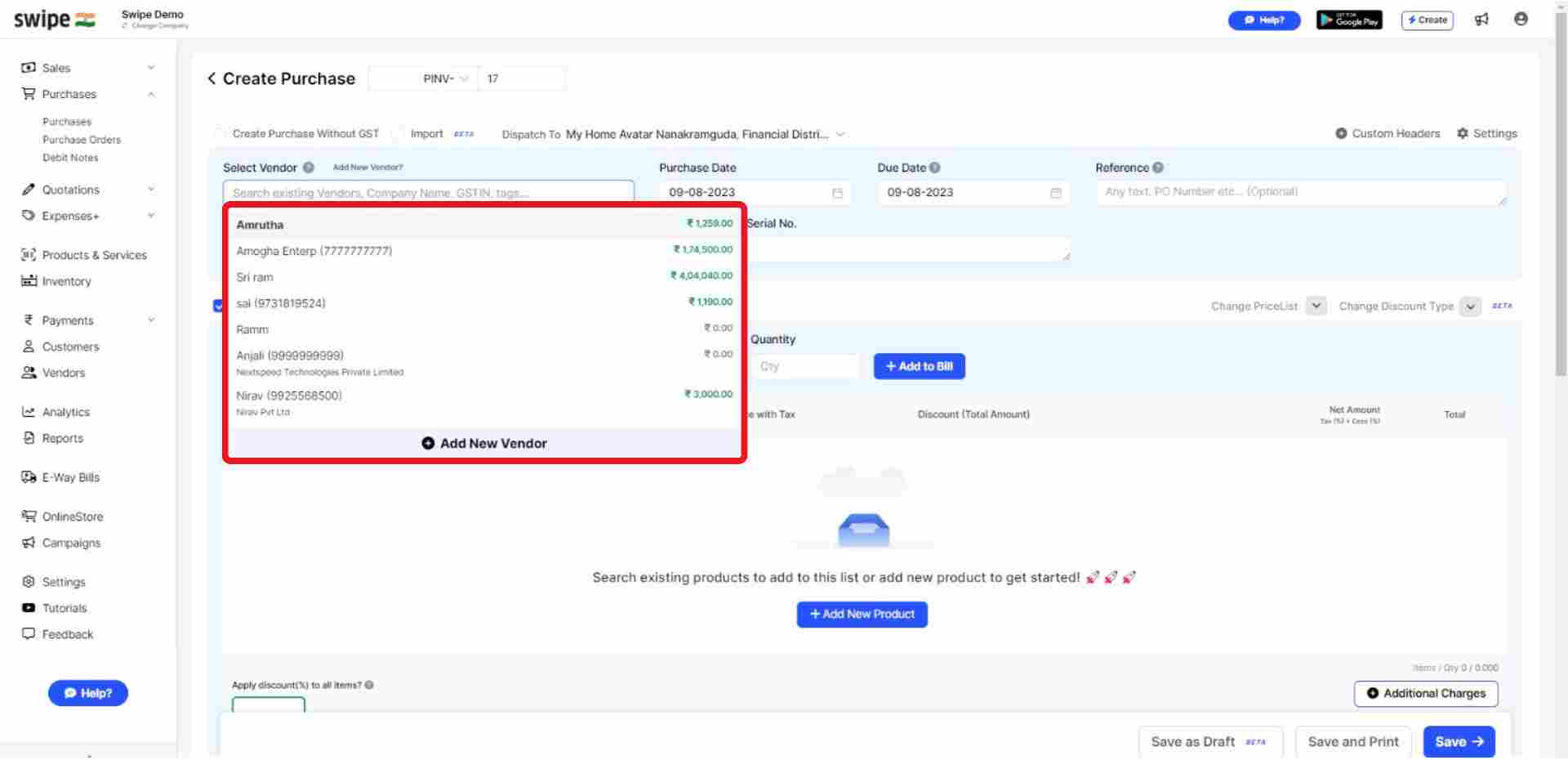Image resolution: width=1568 pixels, height=760 pixels.
Task: Click the Save as Draft button
Action: pos(1210,742)
